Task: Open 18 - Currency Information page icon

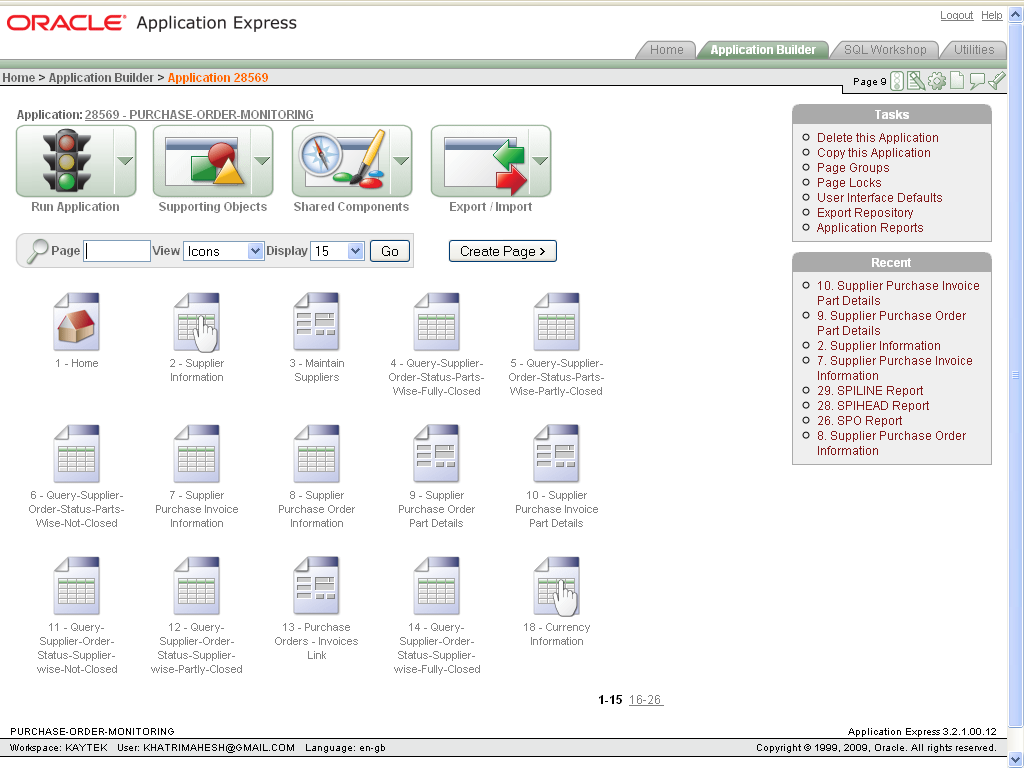Action: click(556, 585)
